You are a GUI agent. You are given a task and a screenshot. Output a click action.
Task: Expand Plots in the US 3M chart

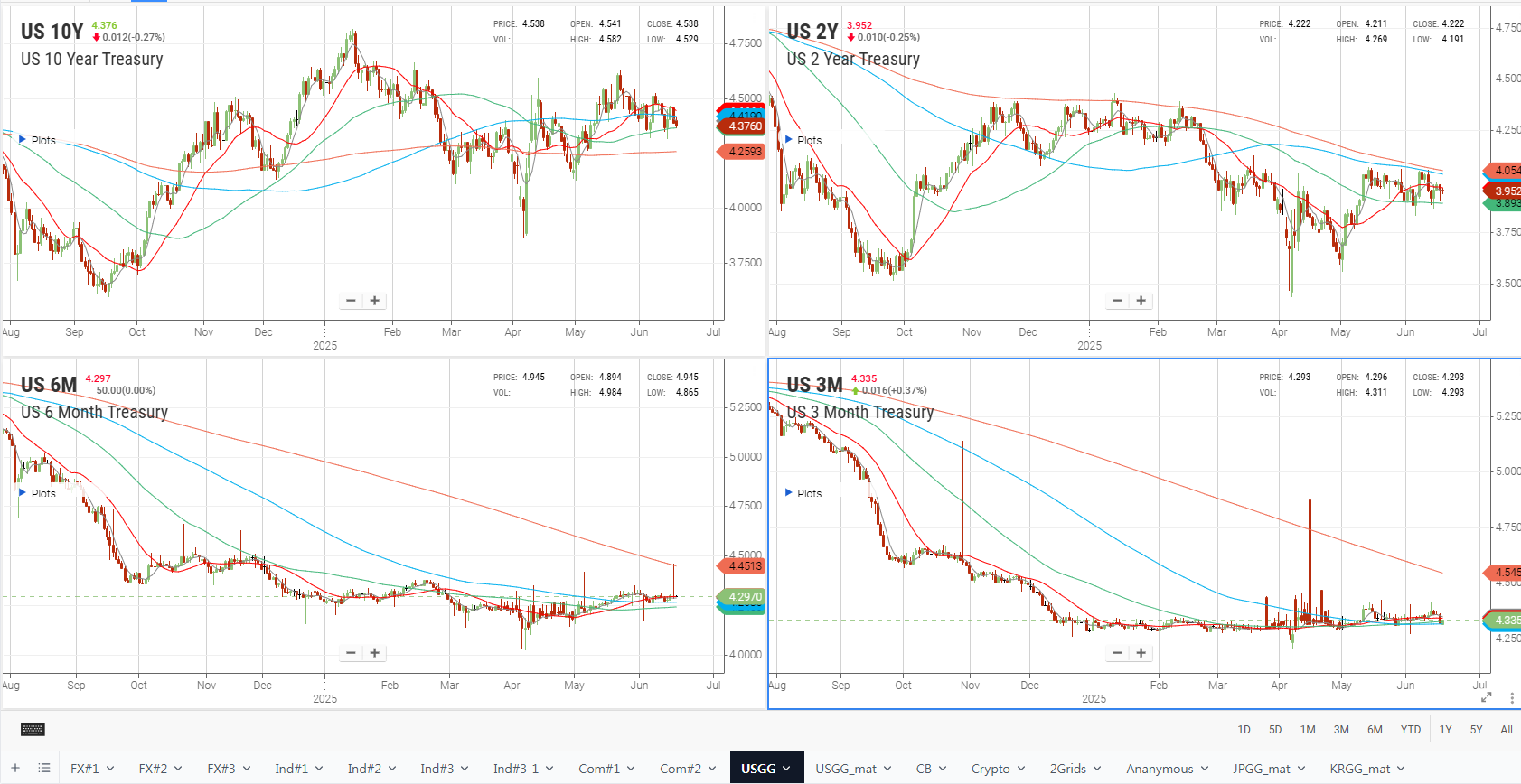(803, 493)
